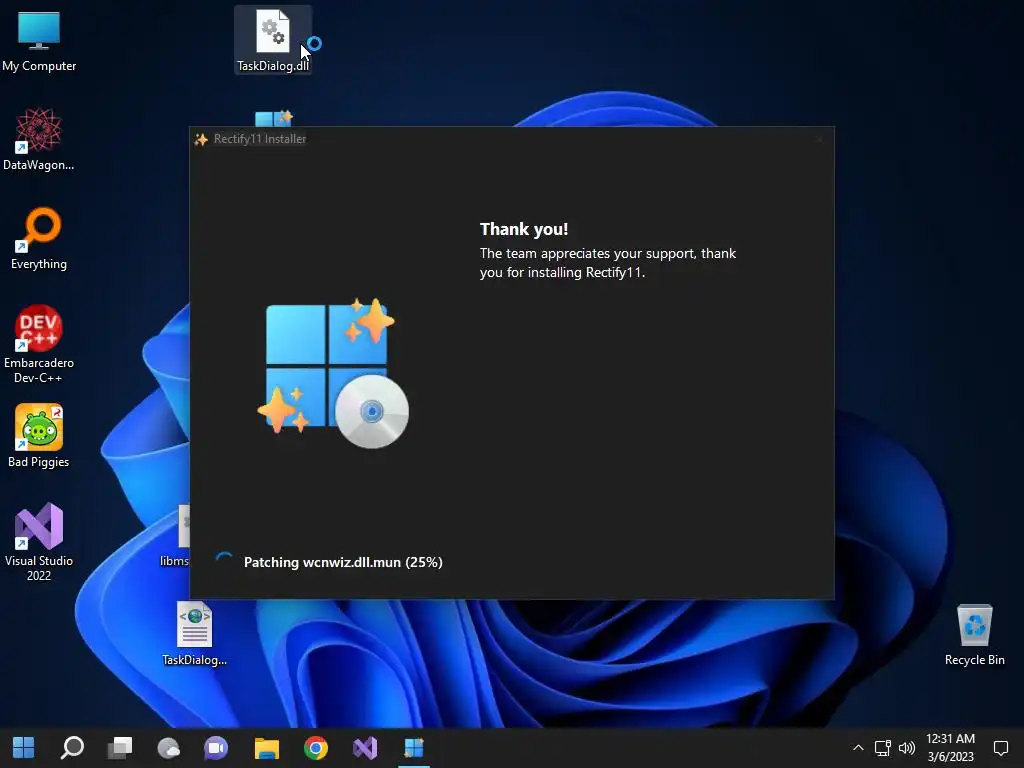Select the TaskDialog document icon below installer

click(x=195, y=633)
